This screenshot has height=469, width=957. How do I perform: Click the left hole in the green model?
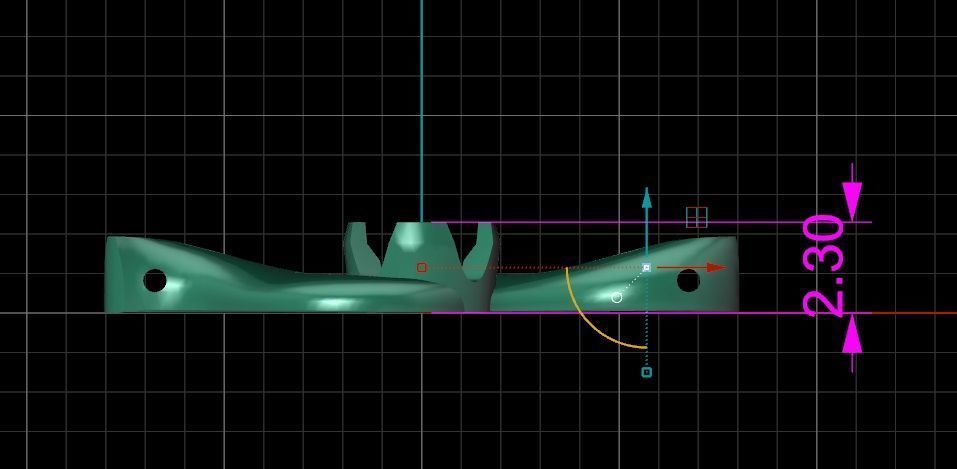pyautogui.click(x=154, y=281)
